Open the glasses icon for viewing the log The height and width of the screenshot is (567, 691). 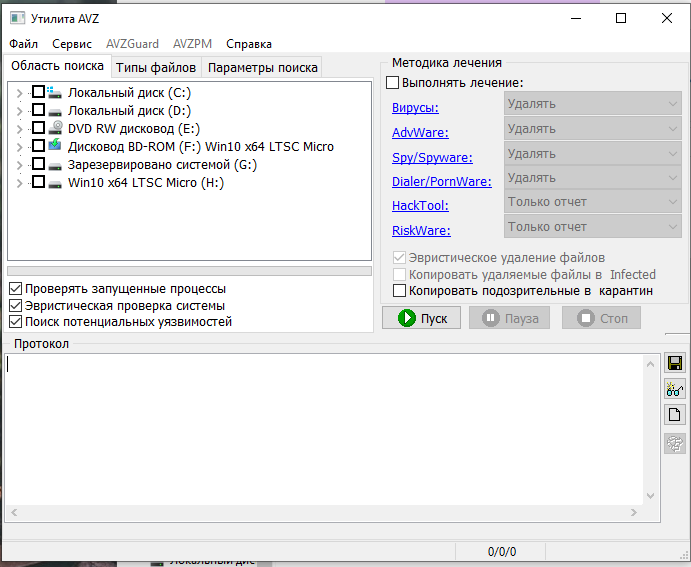tap(675, 389)
